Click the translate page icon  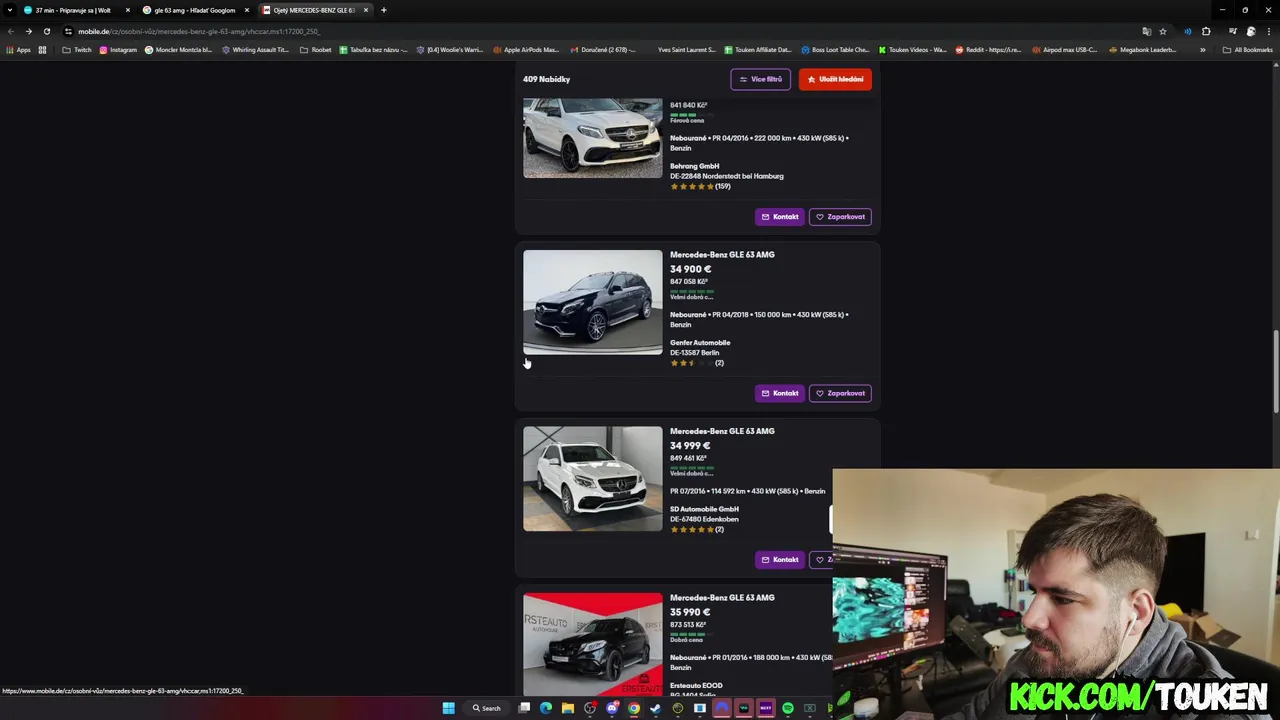(x=1147, y=31)
